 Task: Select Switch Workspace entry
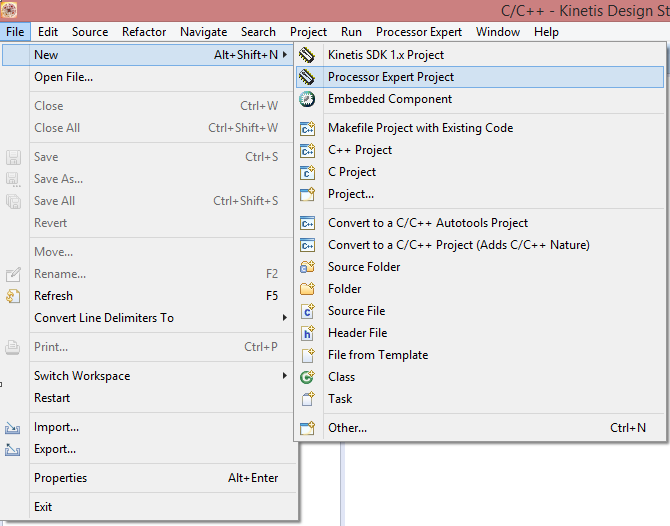pos(148,376)
